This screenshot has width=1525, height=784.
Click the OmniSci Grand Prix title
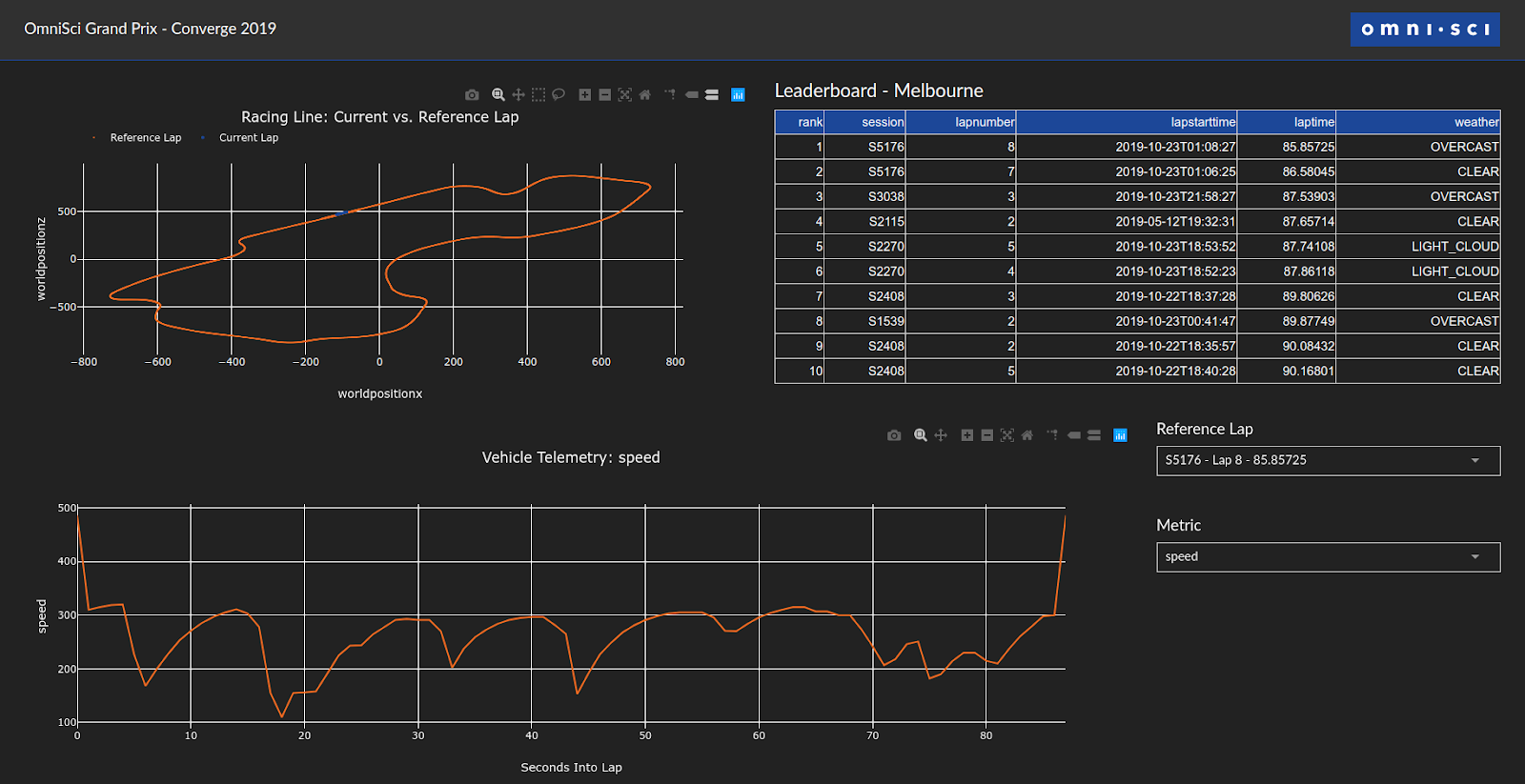(150, 29)
